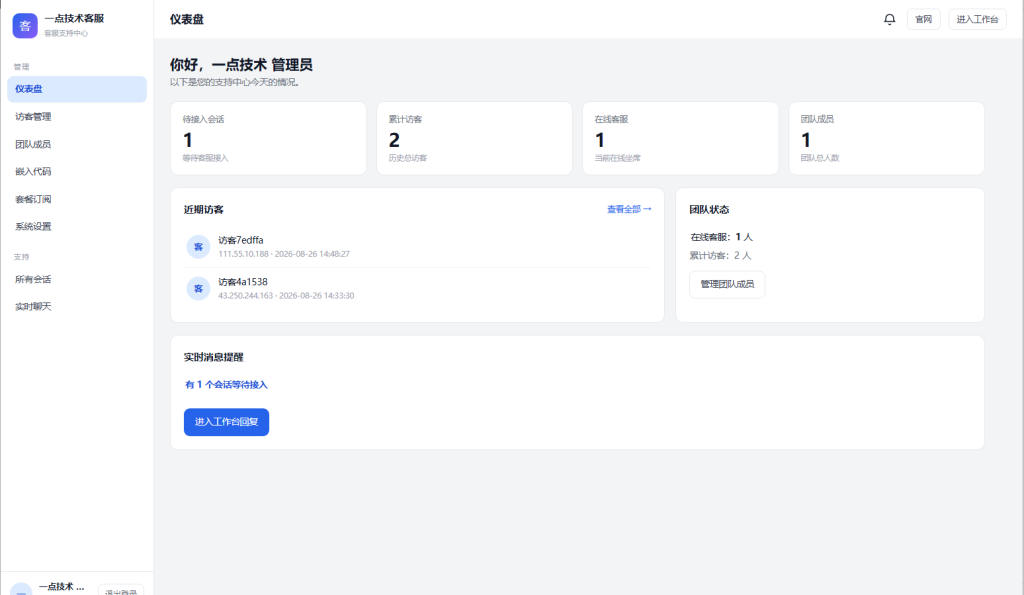
Task: Click the user avatar at sidebar bottom
Action: [21, 589]
